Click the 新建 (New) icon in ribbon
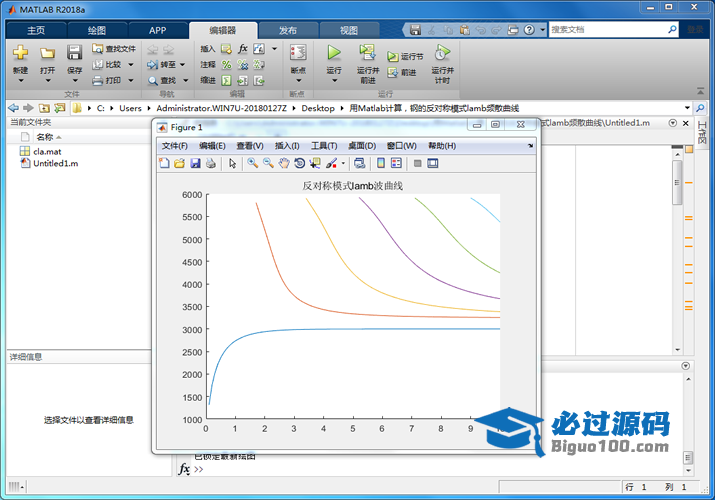The height and width of the screenshot is (500, 715). (x=20, y=52)
